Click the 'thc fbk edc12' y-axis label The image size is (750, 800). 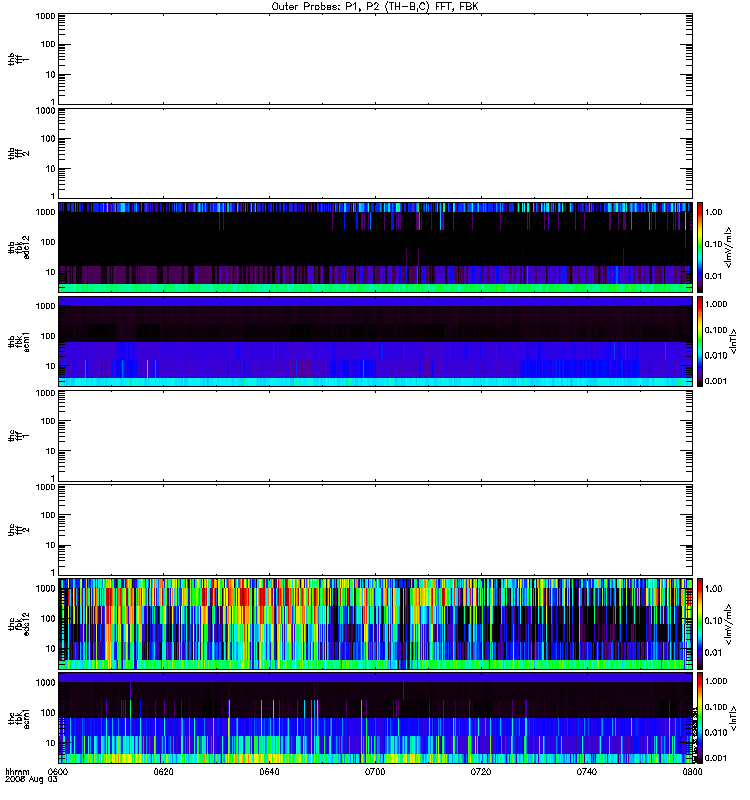coord(19,624)
